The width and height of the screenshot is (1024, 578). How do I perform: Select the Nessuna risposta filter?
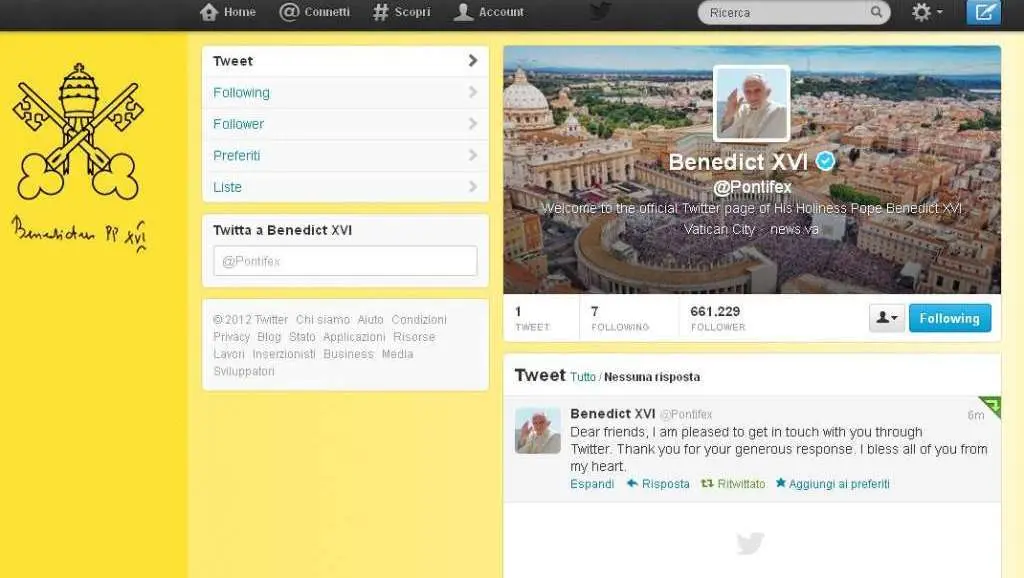click(x=652, y=377)
